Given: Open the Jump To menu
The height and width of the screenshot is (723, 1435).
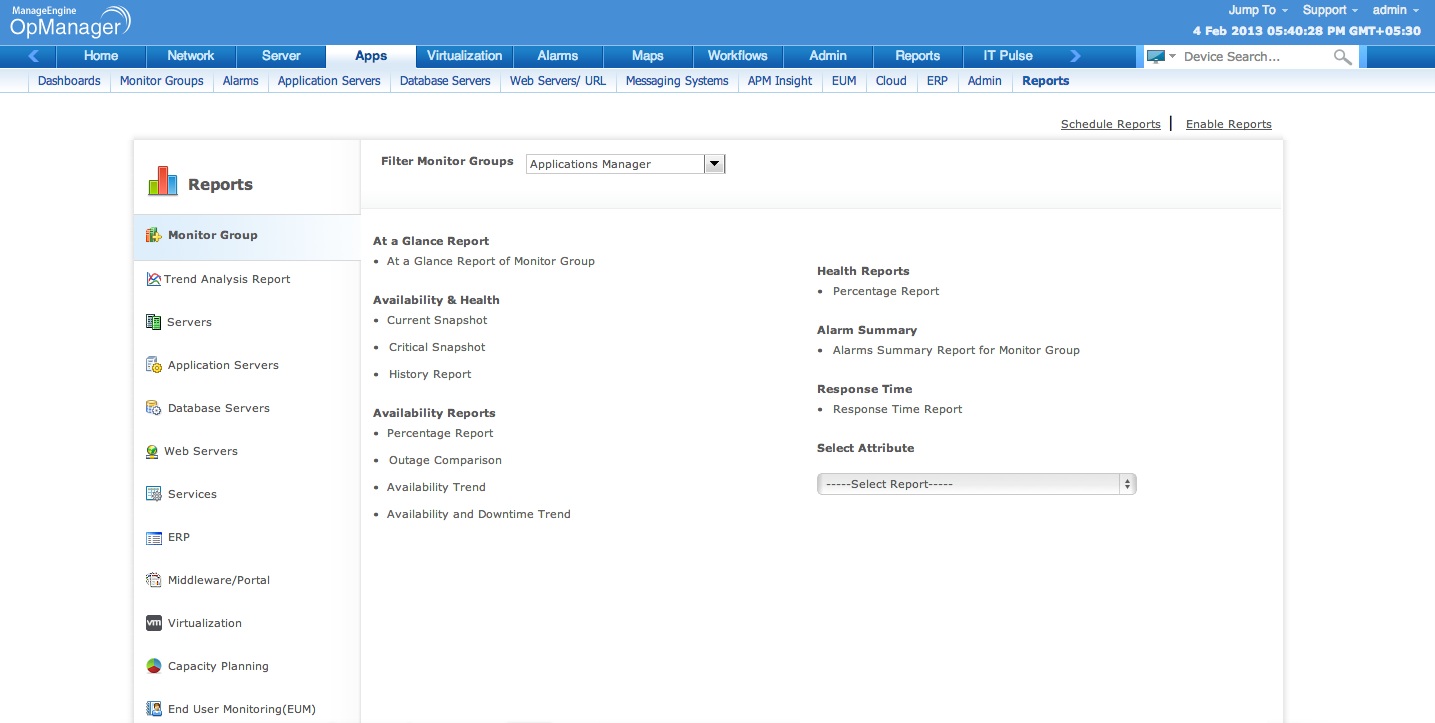Looking at the screenshot, I should click(1257, 10).
